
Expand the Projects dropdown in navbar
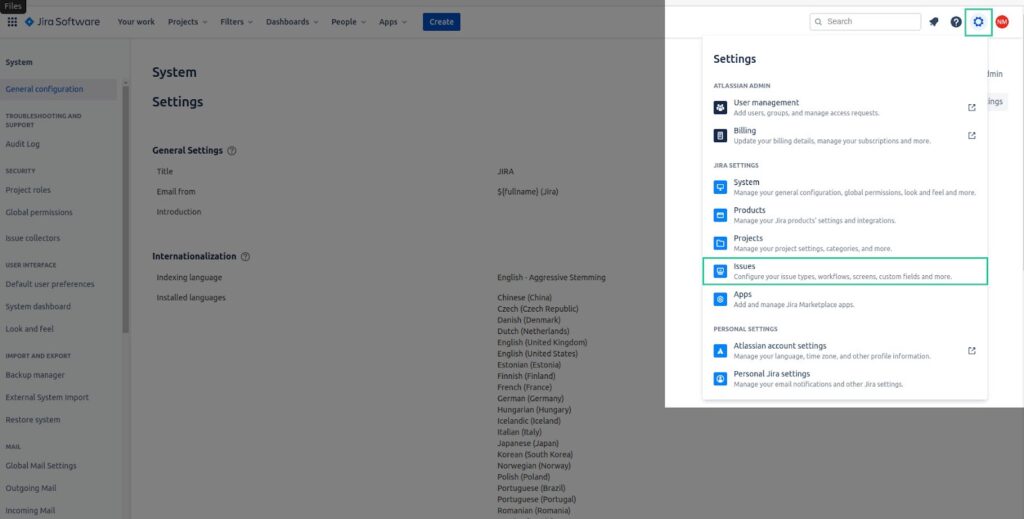pos(187,22)
